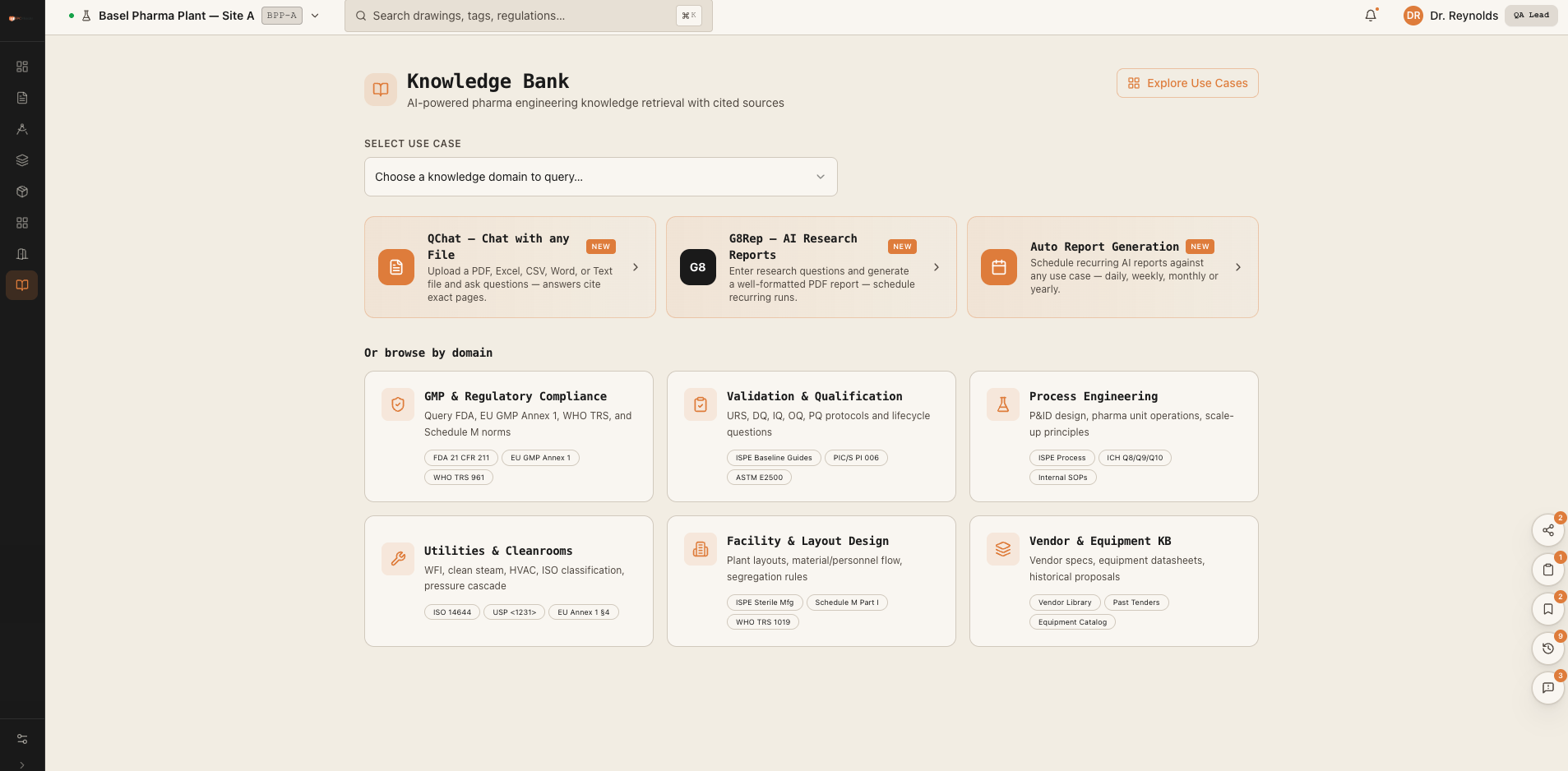Click the ISO 14644 tag
The height and width of the screenshot is (771, 1568).
click(452, 612)
